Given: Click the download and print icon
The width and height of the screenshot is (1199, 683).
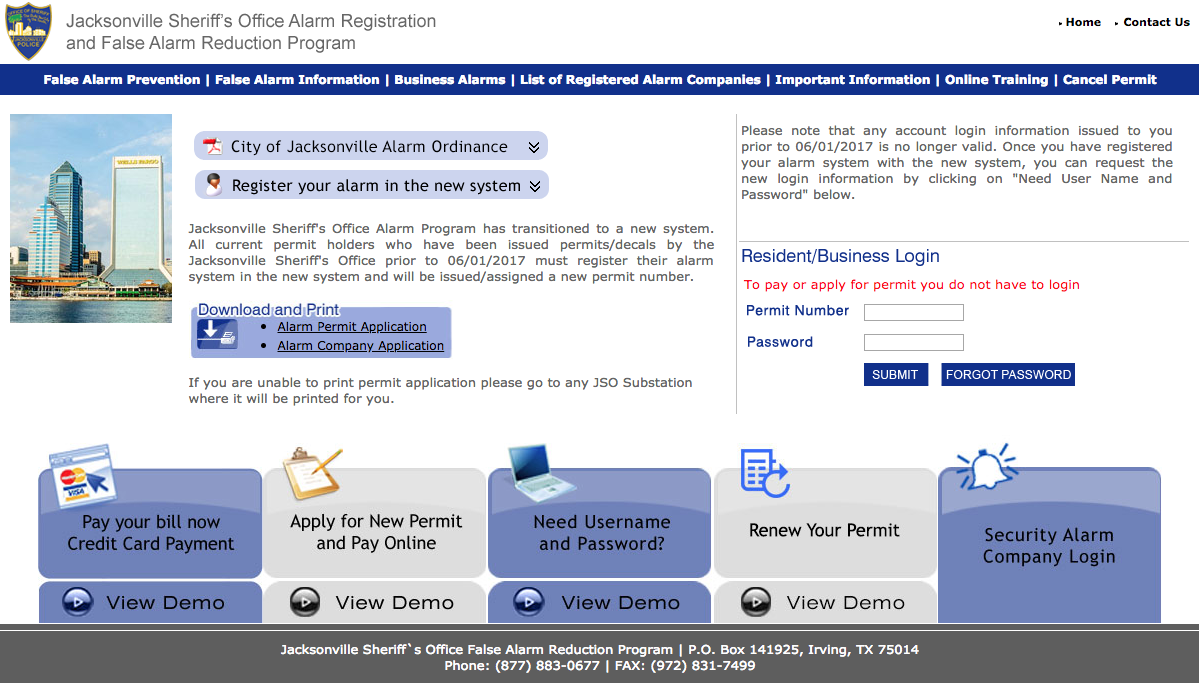Looking at the screenshot, I should [x=217, y=334].
